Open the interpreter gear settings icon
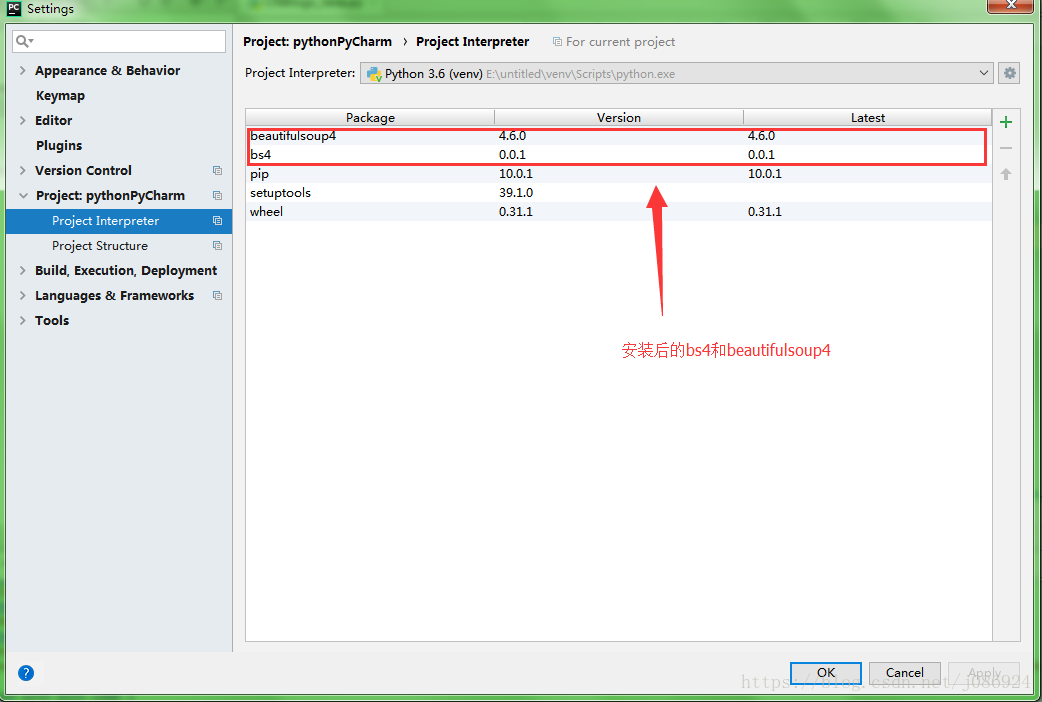 [1009, 73]
